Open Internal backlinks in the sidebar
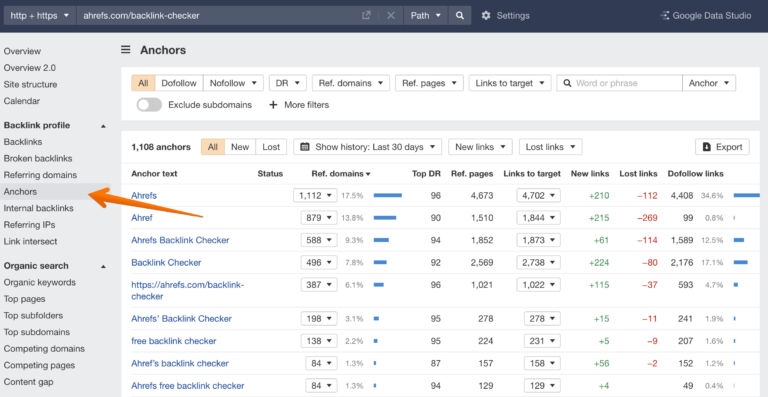The width and height of the screenshot is (768, 397). [38, 208]
